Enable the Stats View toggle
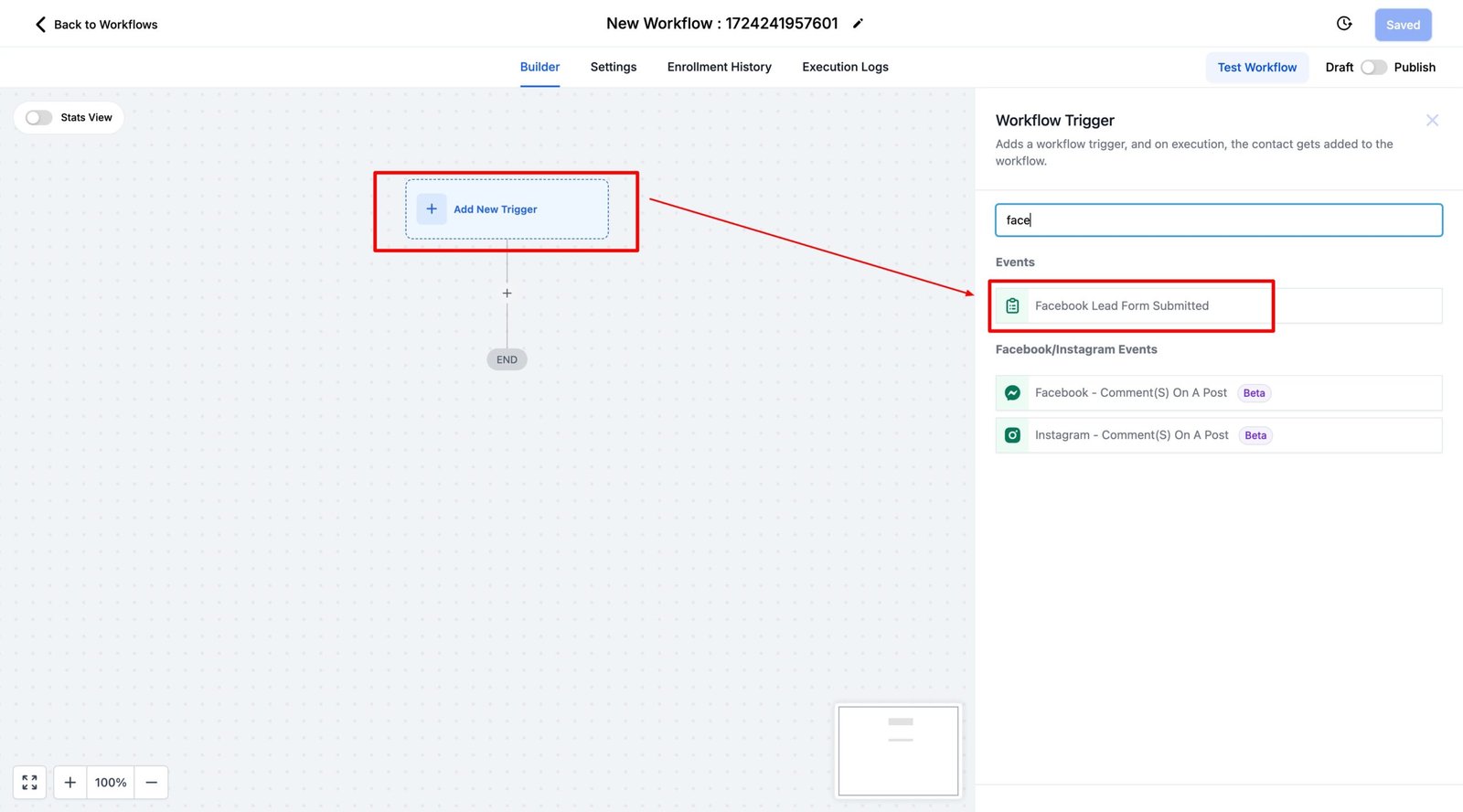Image resolution: width=1463 pixels, height=812 pixels. [x=39, y=118]
